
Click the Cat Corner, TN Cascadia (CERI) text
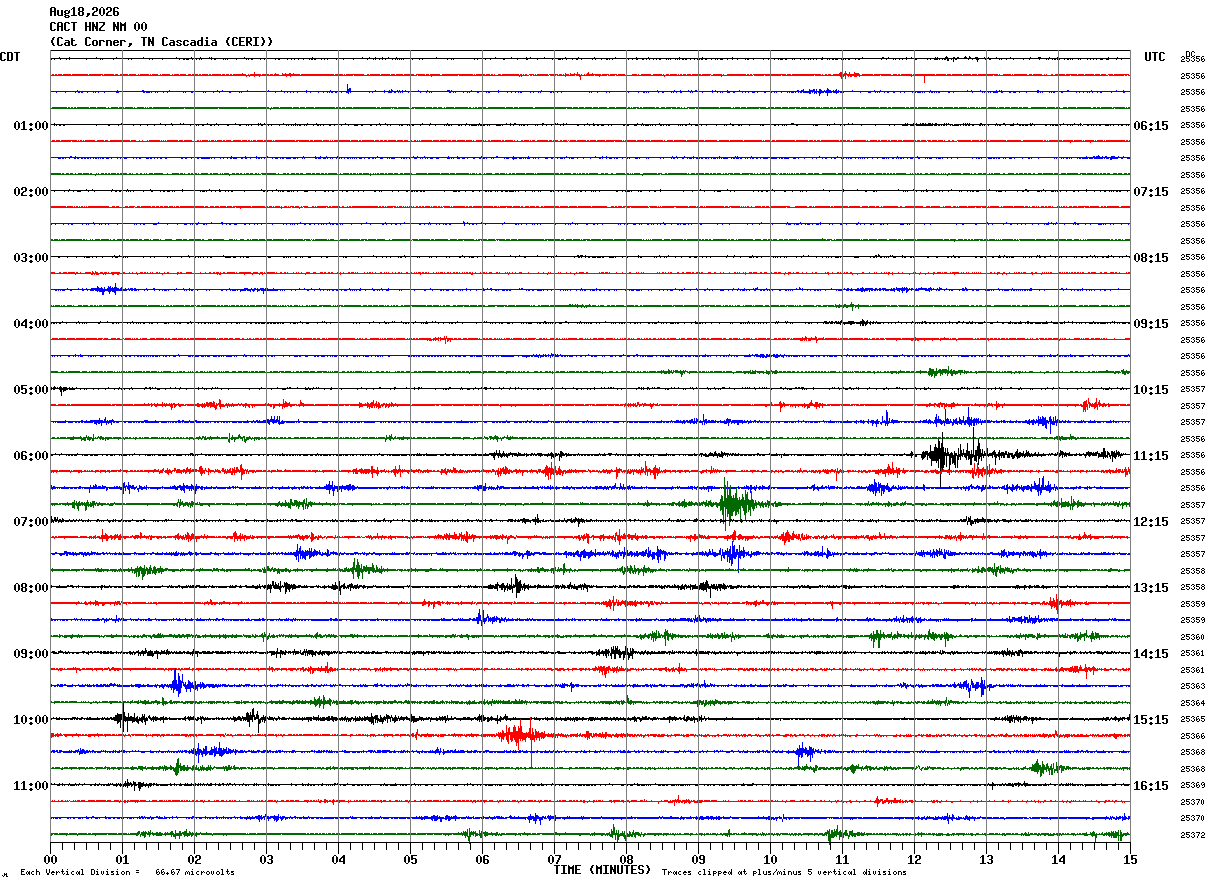pyautogui.click(x=161, y=42)
